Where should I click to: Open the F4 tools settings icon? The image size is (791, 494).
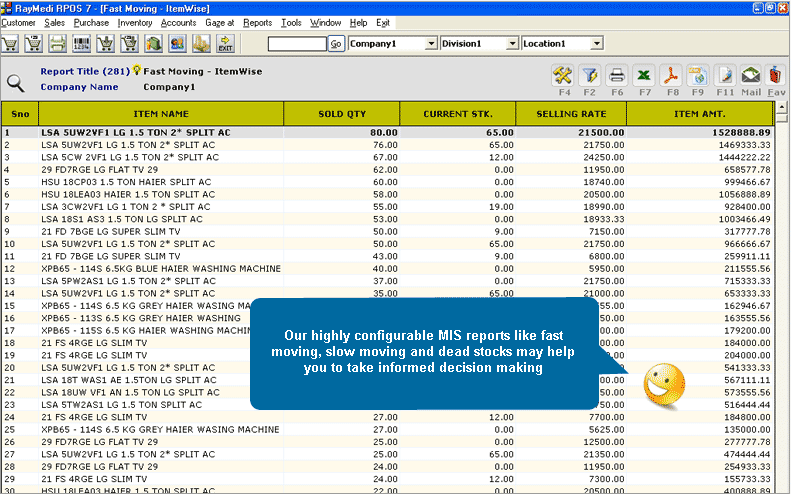click(x=563, y=76)
